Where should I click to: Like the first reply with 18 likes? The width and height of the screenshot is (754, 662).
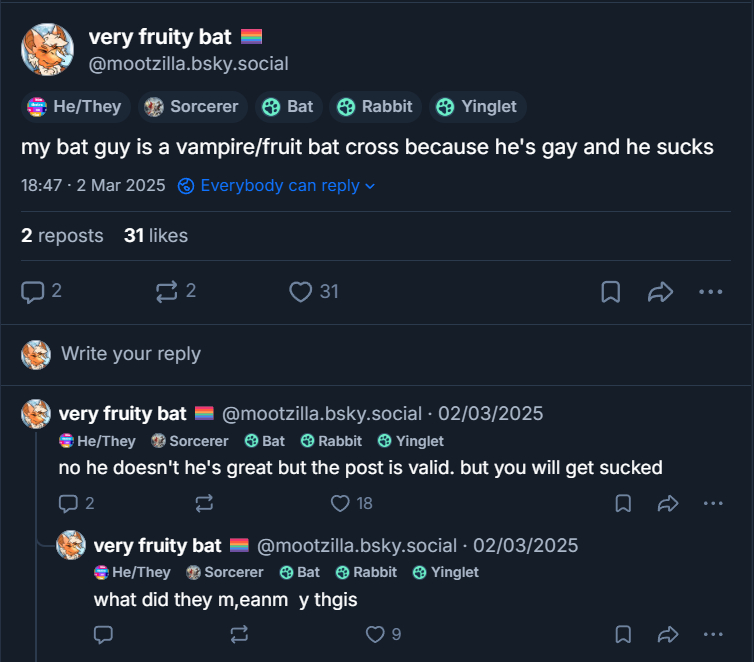point(341,503)
